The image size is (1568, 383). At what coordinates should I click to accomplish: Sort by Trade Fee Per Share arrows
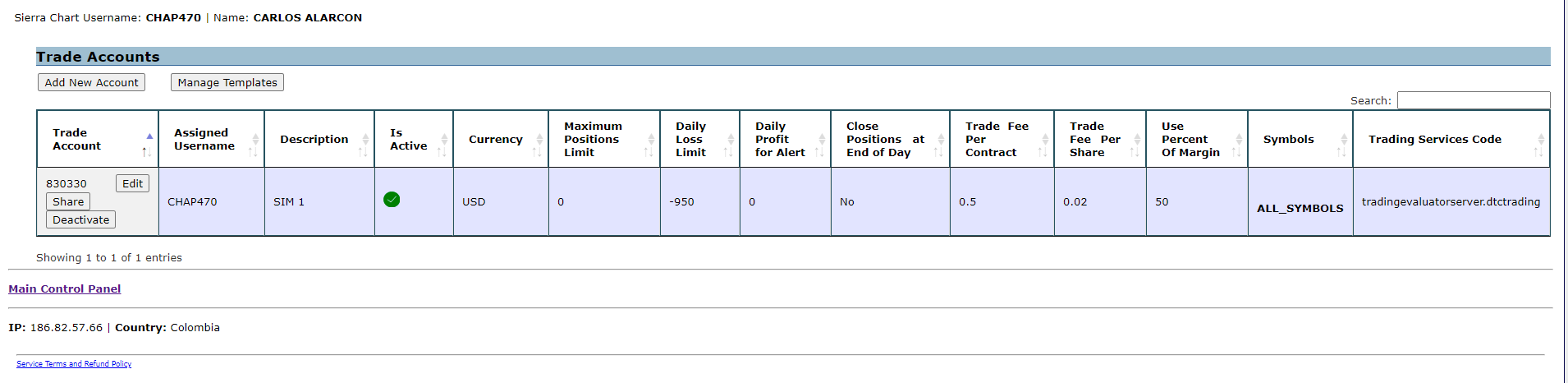point(1136,145)
